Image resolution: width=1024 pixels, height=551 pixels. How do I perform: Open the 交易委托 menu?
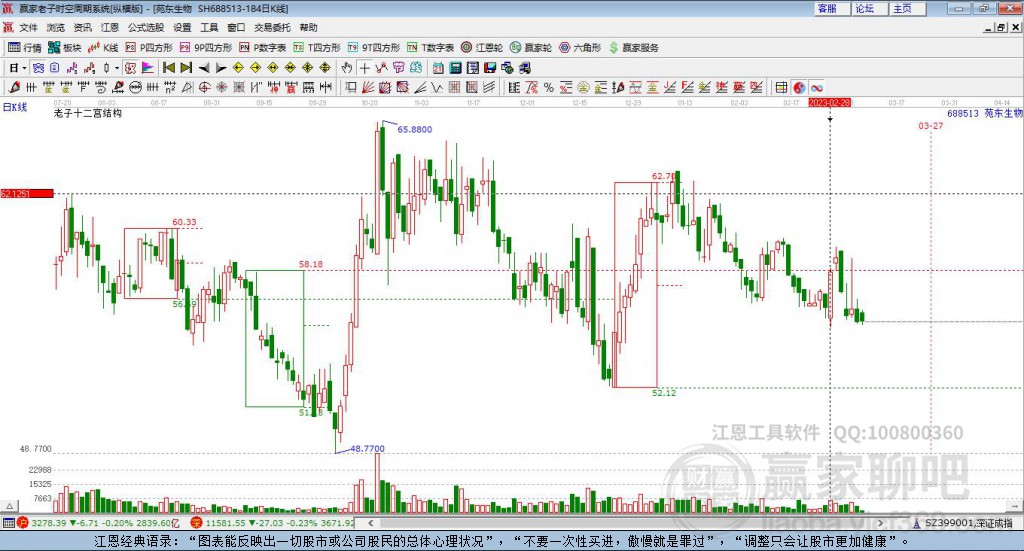coord(272,27)
